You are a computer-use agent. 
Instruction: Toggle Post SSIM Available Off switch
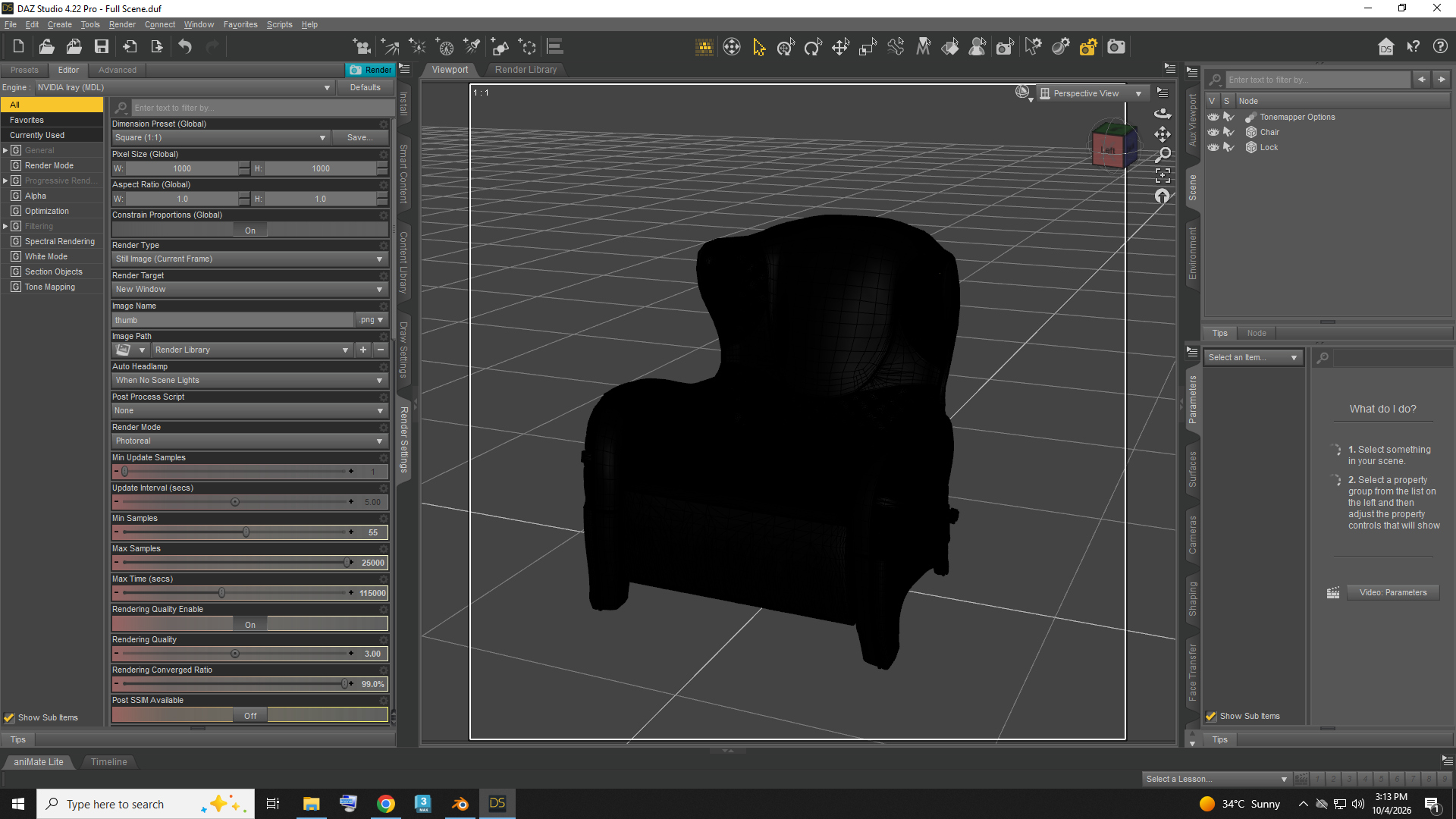(250, 716)
